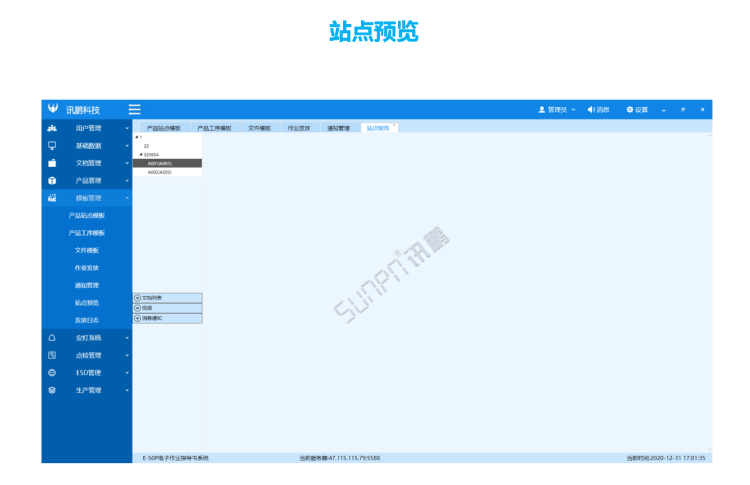The width and height of the screenshot is (750, 485).
Task: Click the 当前时间 2020-12-31 status text
Action: pyautogui.click(x=666, y=458)
